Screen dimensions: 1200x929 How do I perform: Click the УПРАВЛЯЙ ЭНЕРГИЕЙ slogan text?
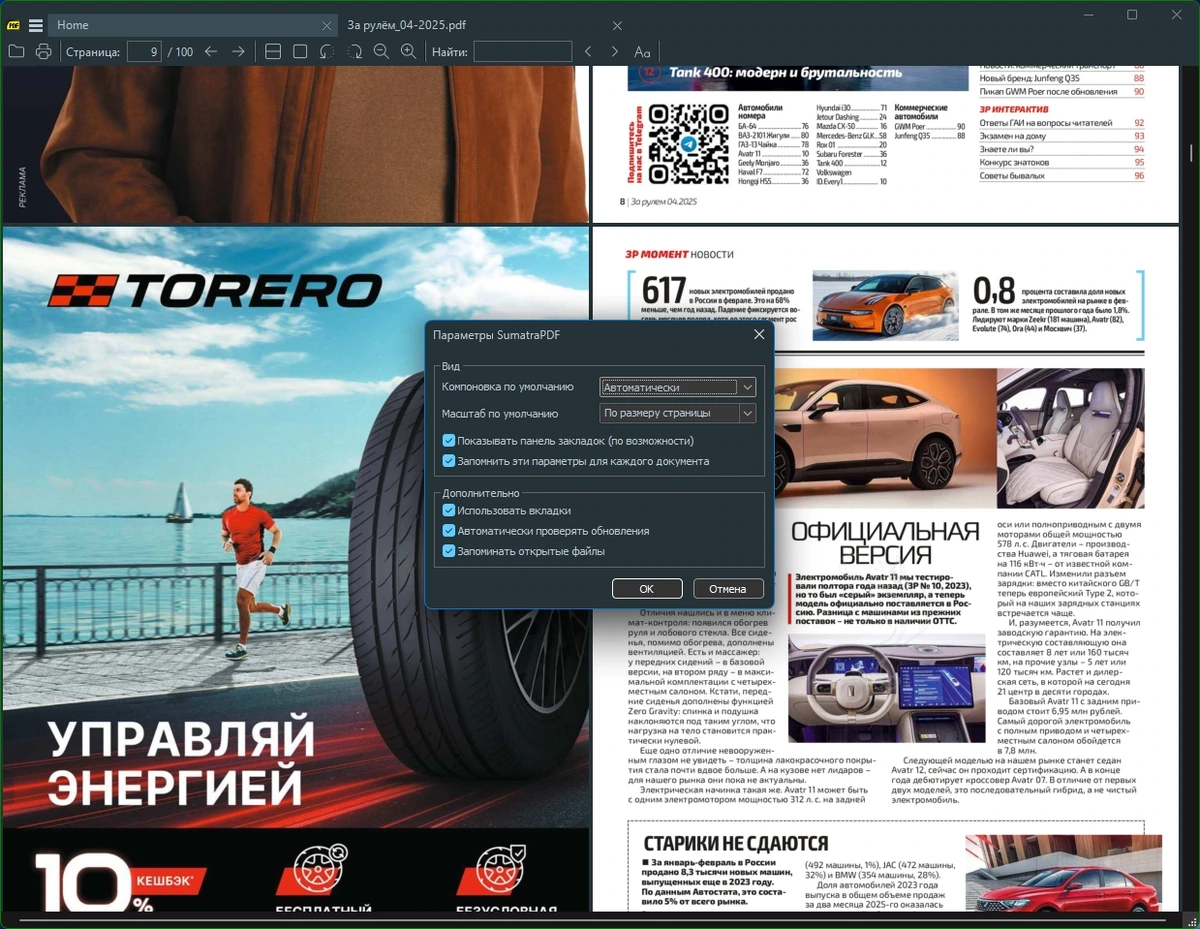coord(181,761)
